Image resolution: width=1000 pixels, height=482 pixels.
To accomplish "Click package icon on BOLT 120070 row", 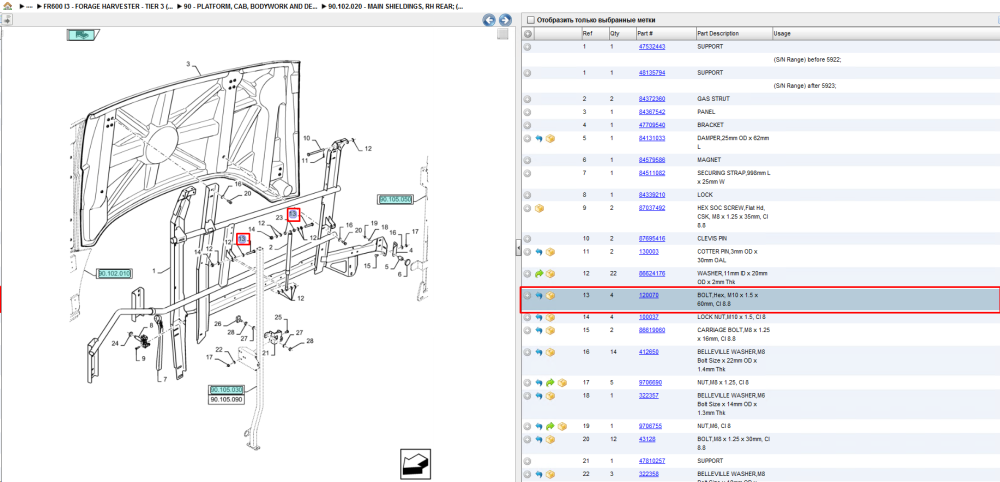I will (x=550, y=296).
